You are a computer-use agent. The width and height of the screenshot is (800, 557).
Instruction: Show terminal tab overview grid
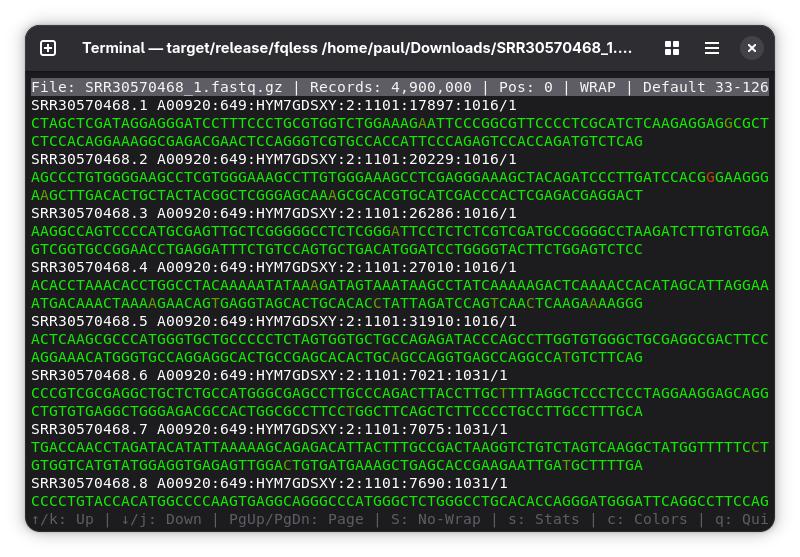point(672,48)
